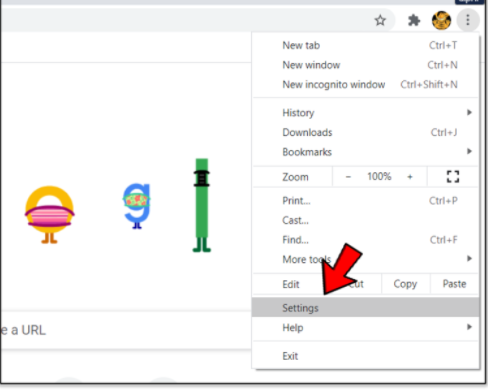This screenshot has height=391, width=488.
Task: Click the address bar field
Action: click(198, 20)
